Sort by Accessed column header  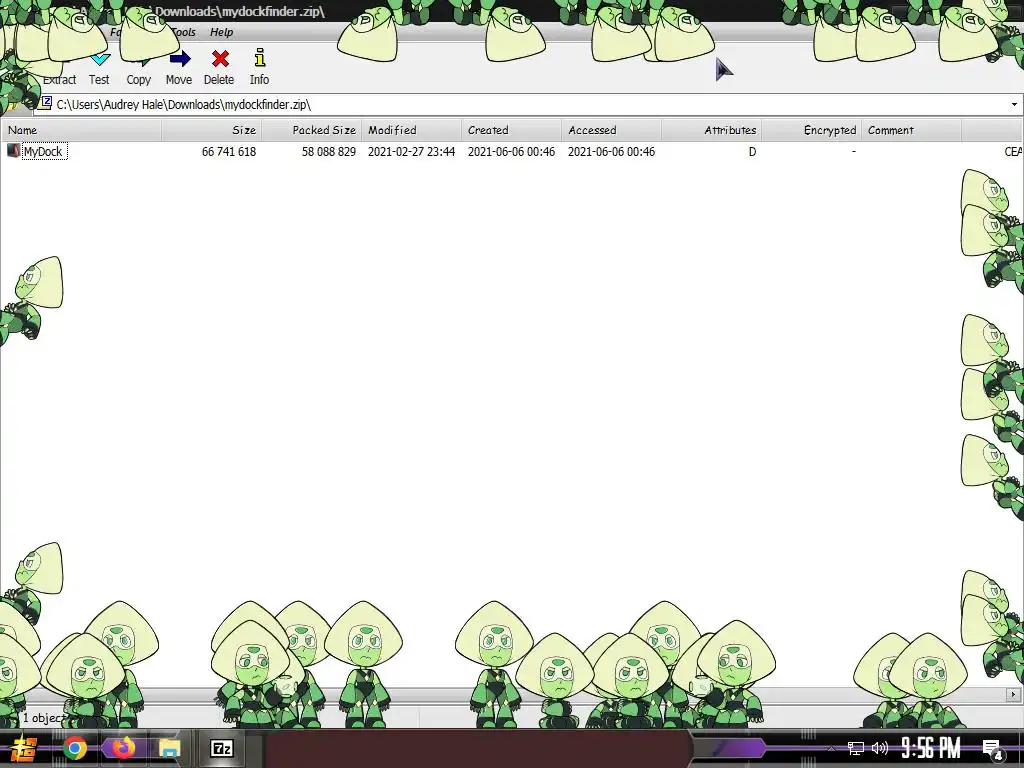611,130
